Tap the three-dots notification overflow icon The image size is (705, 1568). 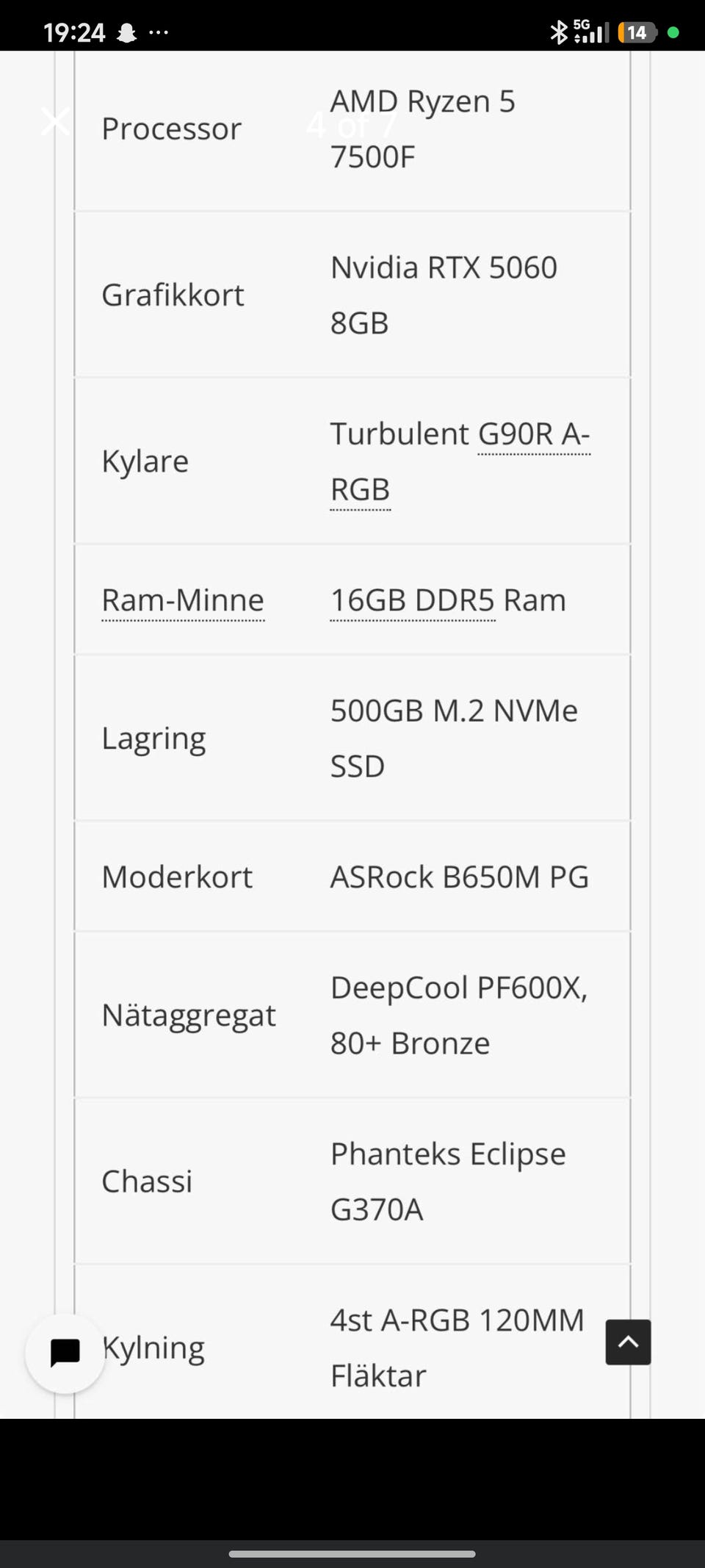(x=159, y=32)
